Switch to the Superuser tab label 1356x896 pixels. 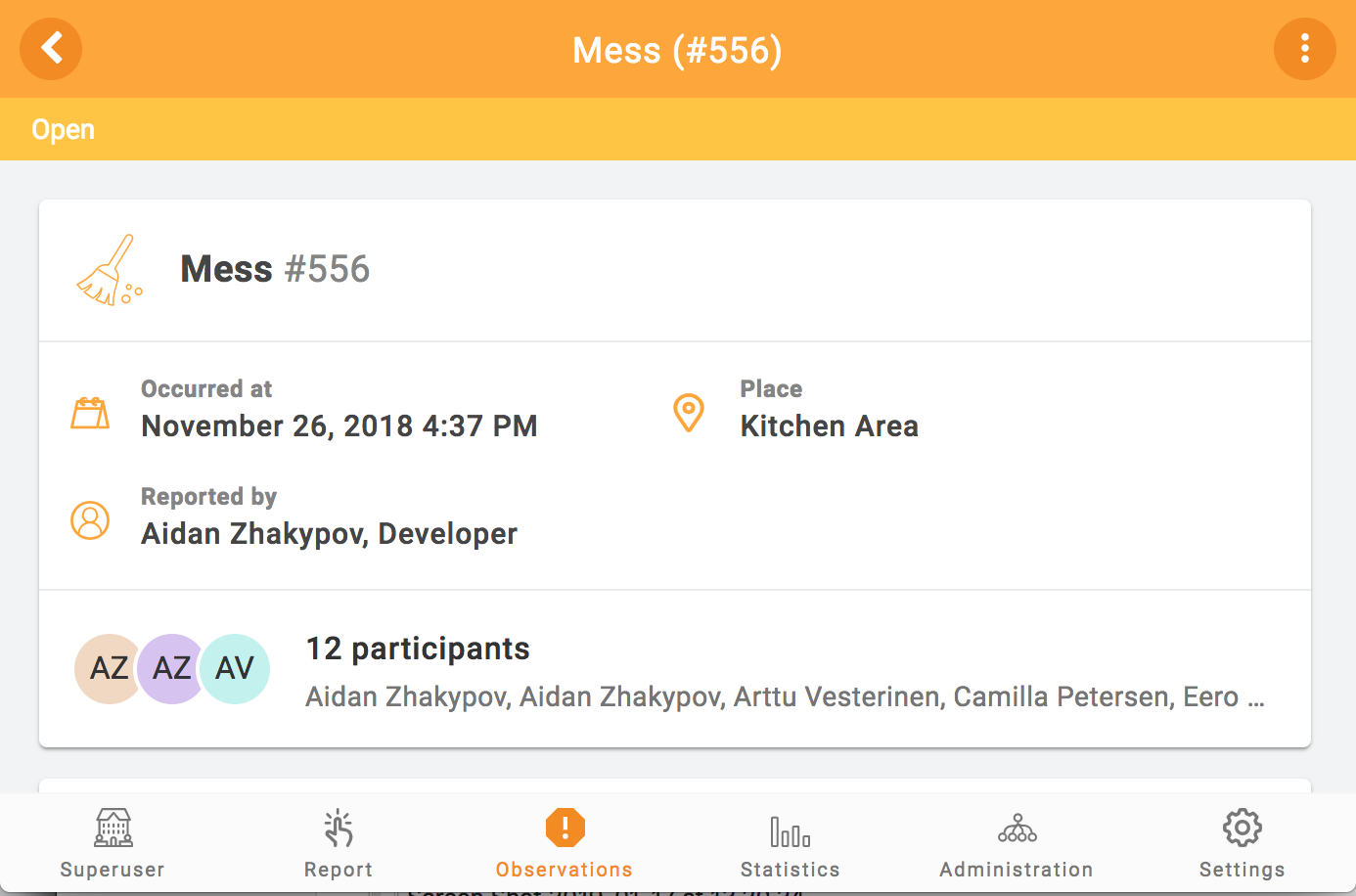[113, 870]
